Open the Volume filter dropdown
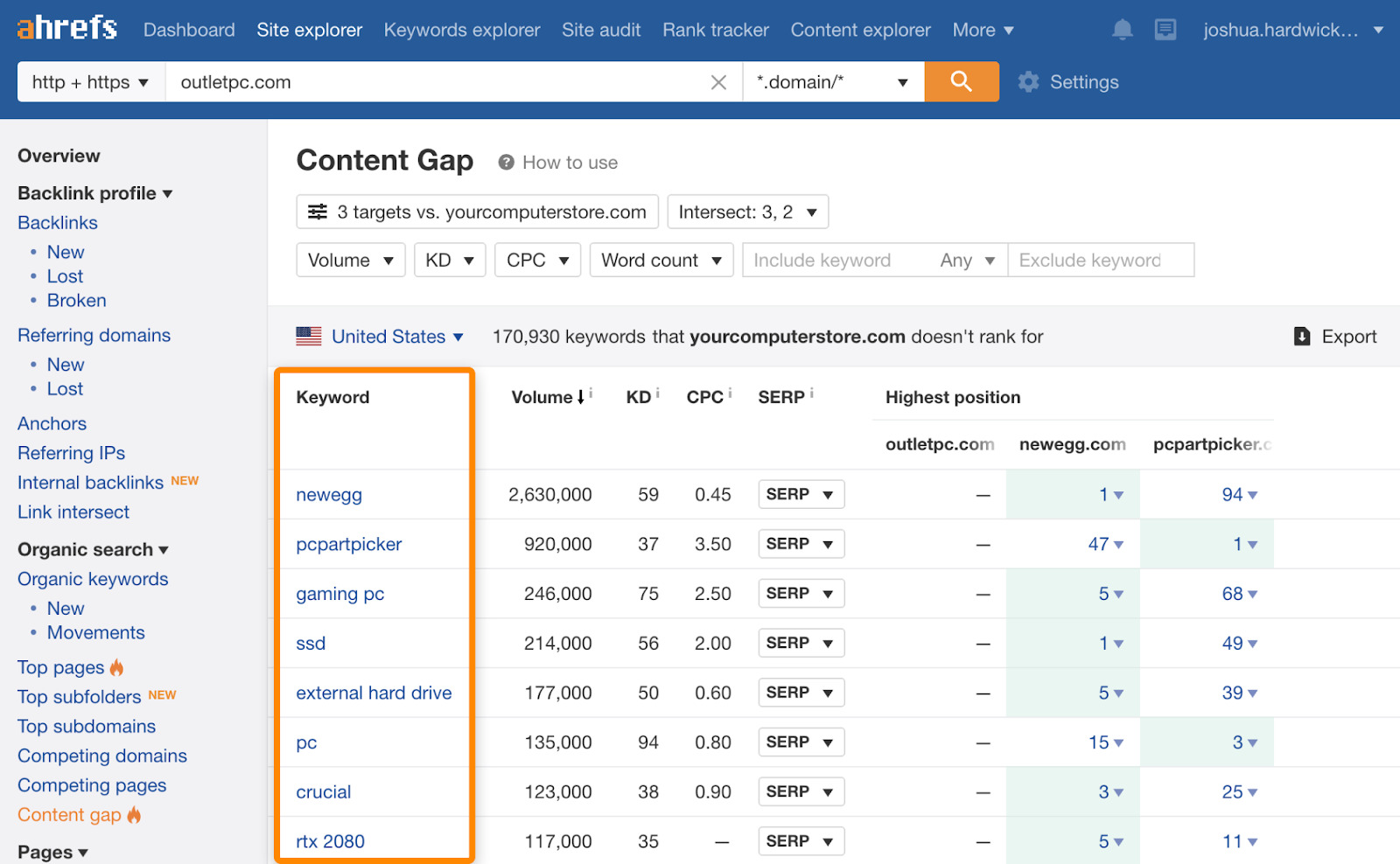 pyautogui.click(x=351, y=260)
